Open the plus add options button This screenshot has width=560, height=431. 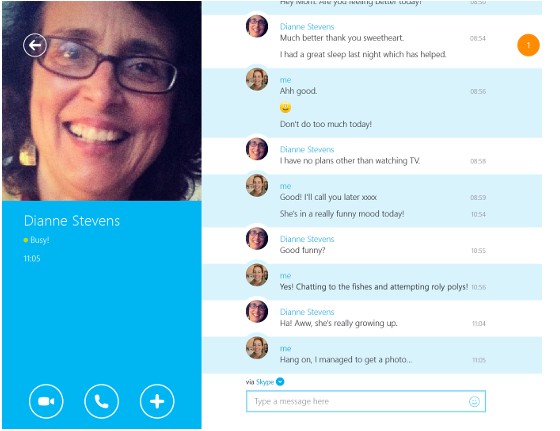pyautogui.click(x=157, y=401)
